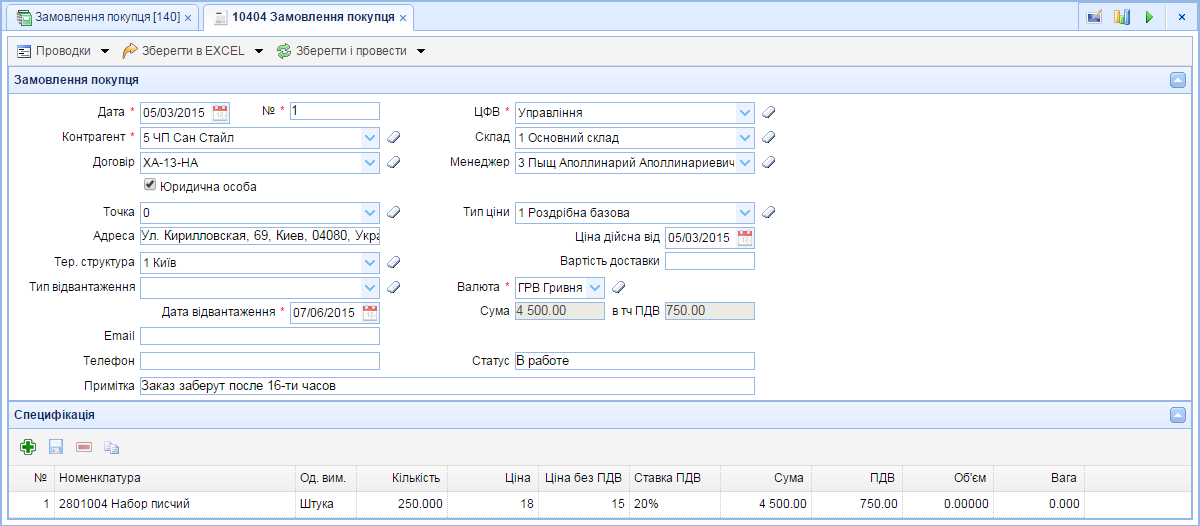Open calendar picker for Дата field
This screenshot has width=1200, height=526.
221,112
